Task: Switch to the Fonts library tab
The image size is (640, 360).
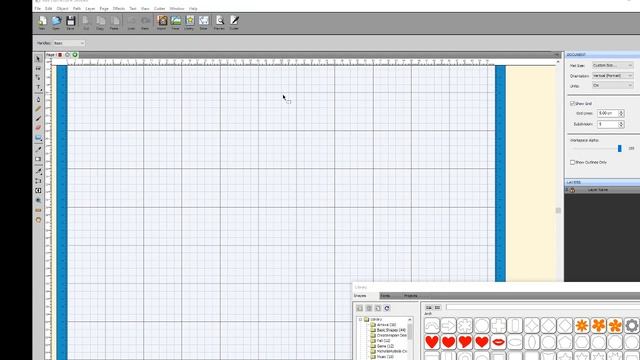Action: [x=385, y=296]
